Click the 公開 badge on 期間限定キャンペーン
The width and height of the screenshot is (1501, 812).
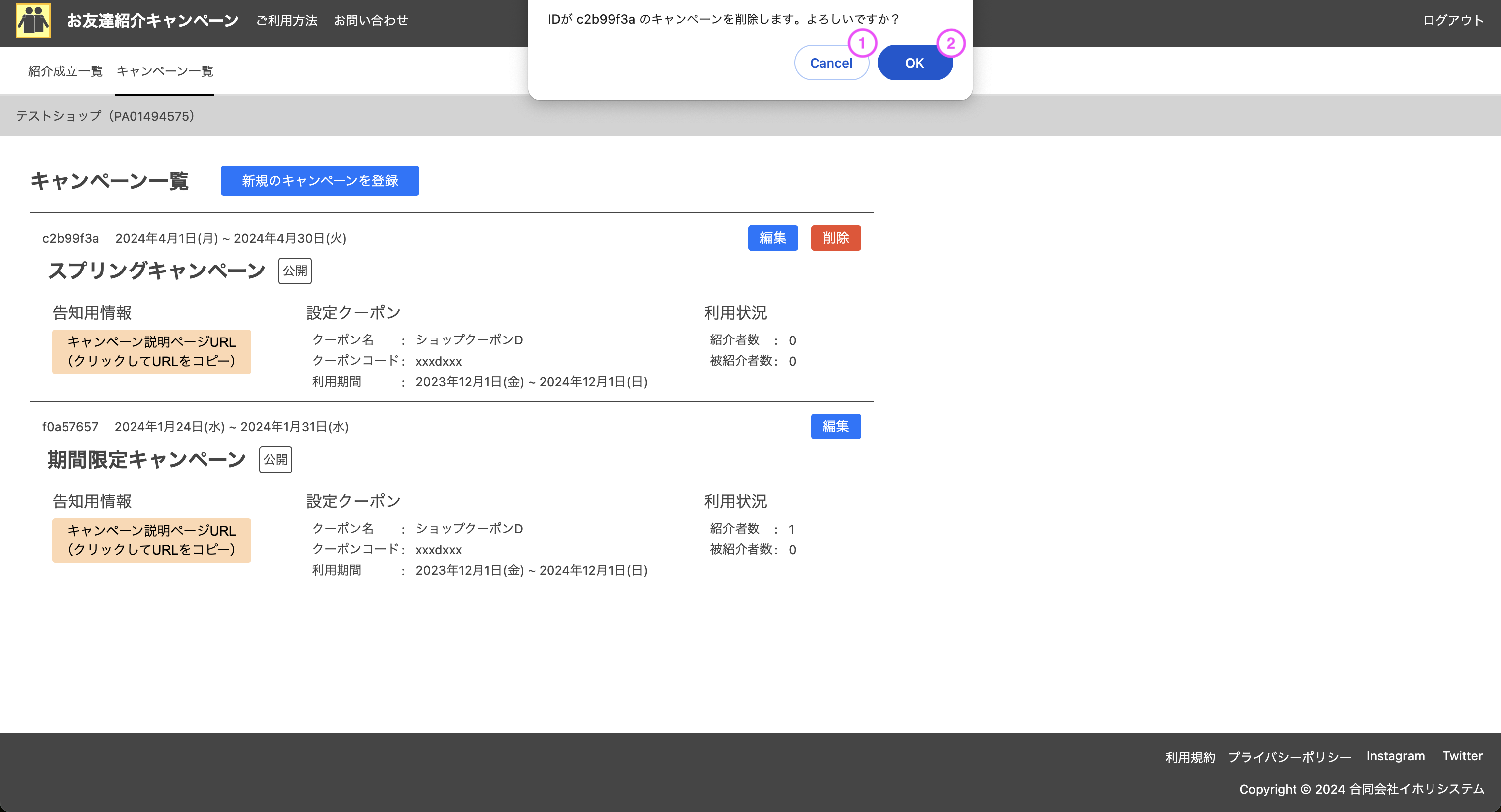click(x=275, y=459)
